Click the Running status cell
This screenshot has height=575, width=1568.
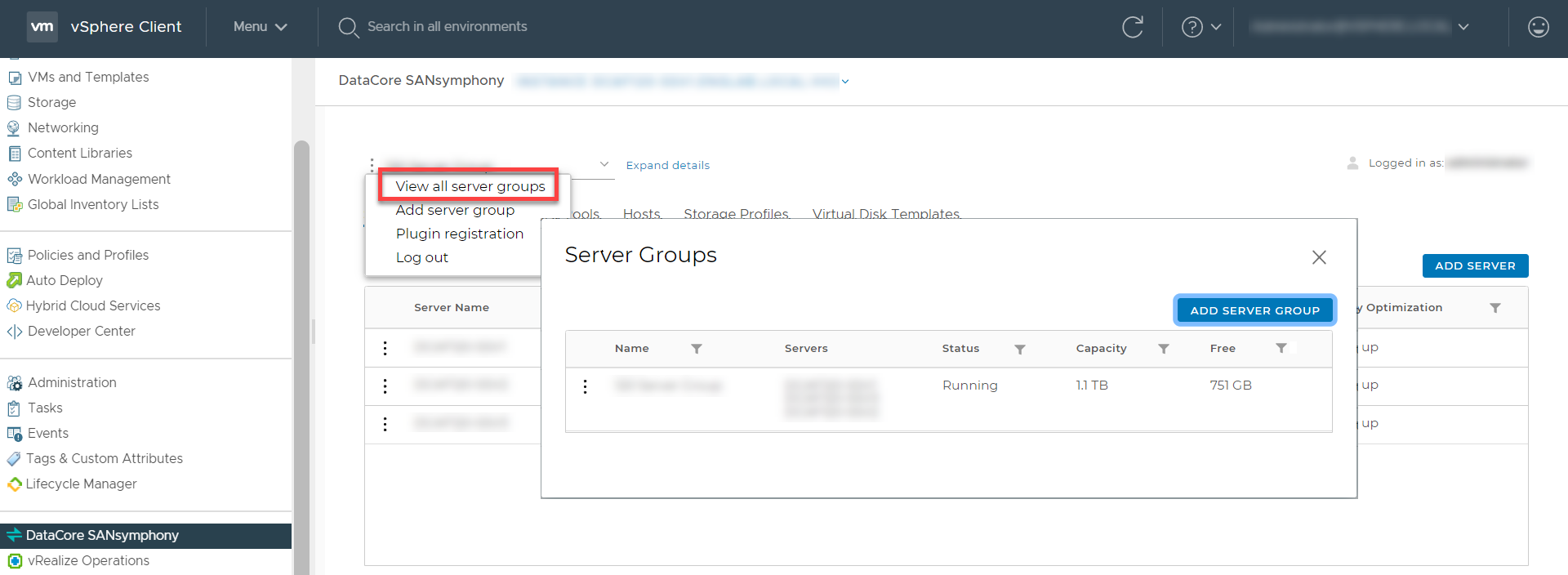click(969, 386)
